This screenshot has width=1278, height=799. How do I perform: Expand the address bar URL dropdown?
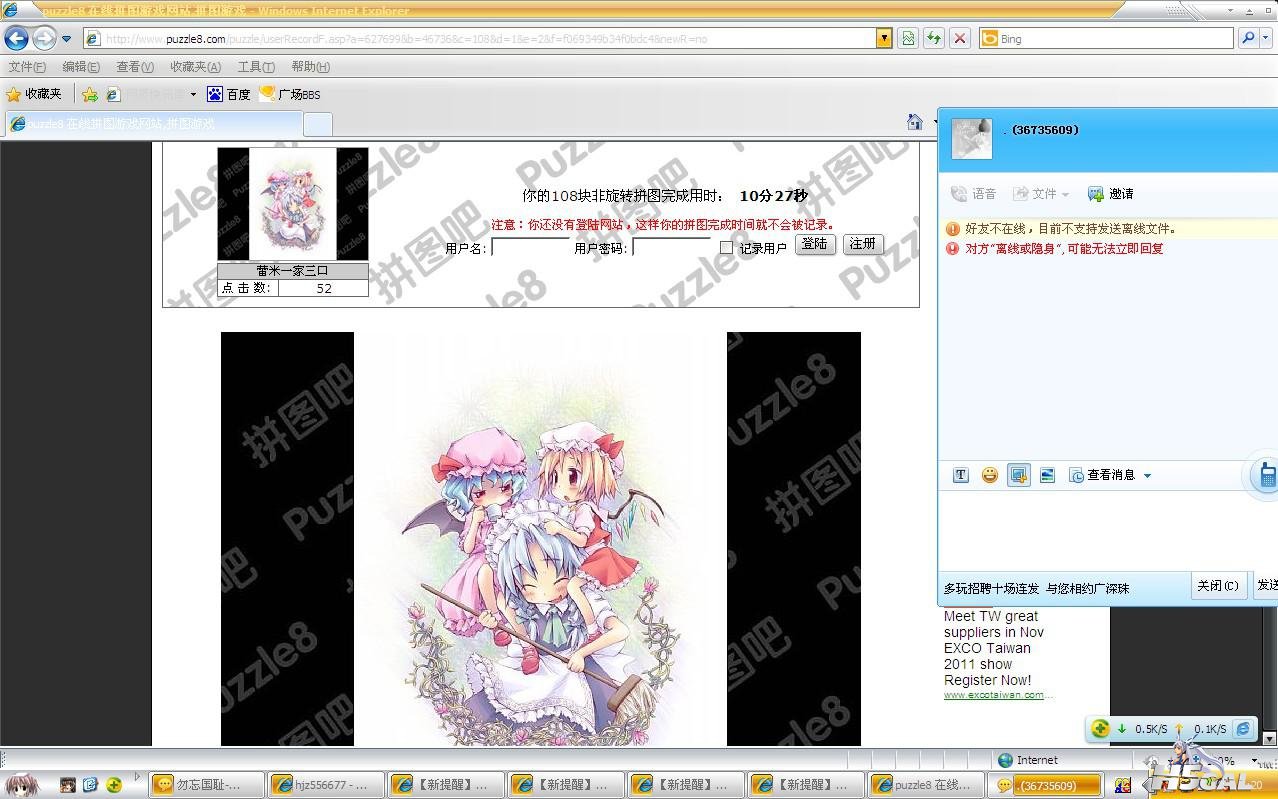pos(884,39)
